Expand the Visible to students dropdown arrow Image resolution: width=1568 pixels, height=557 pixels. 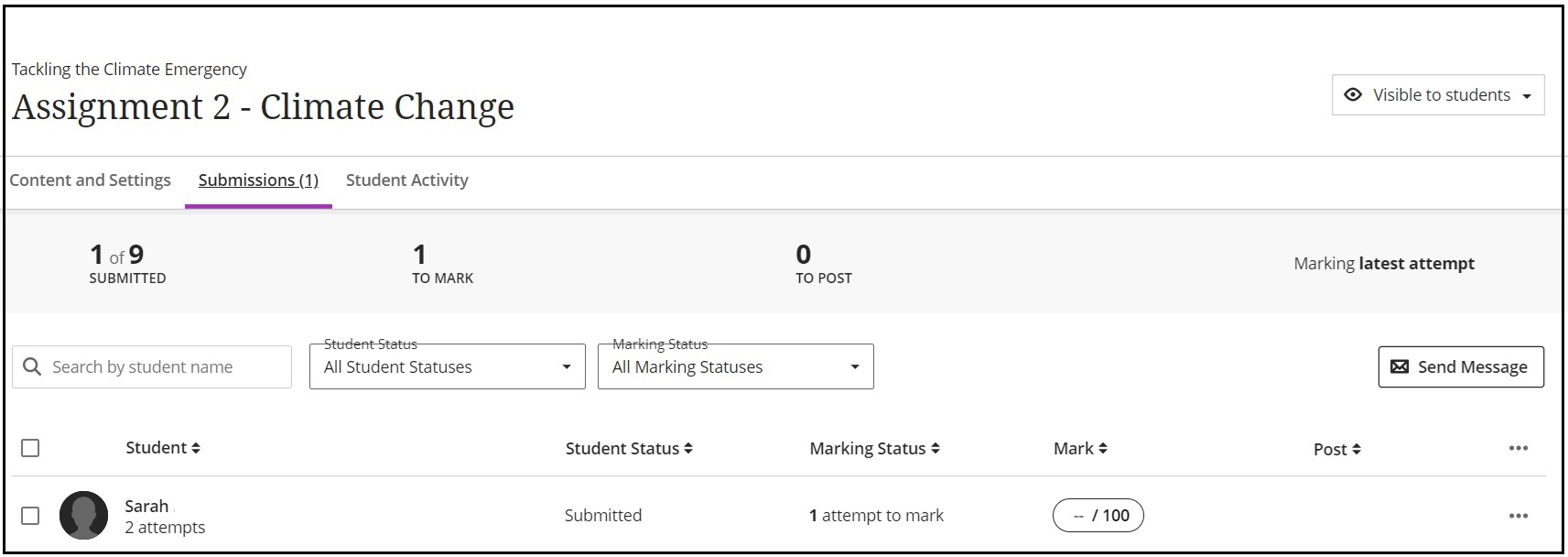point(1527,94)
